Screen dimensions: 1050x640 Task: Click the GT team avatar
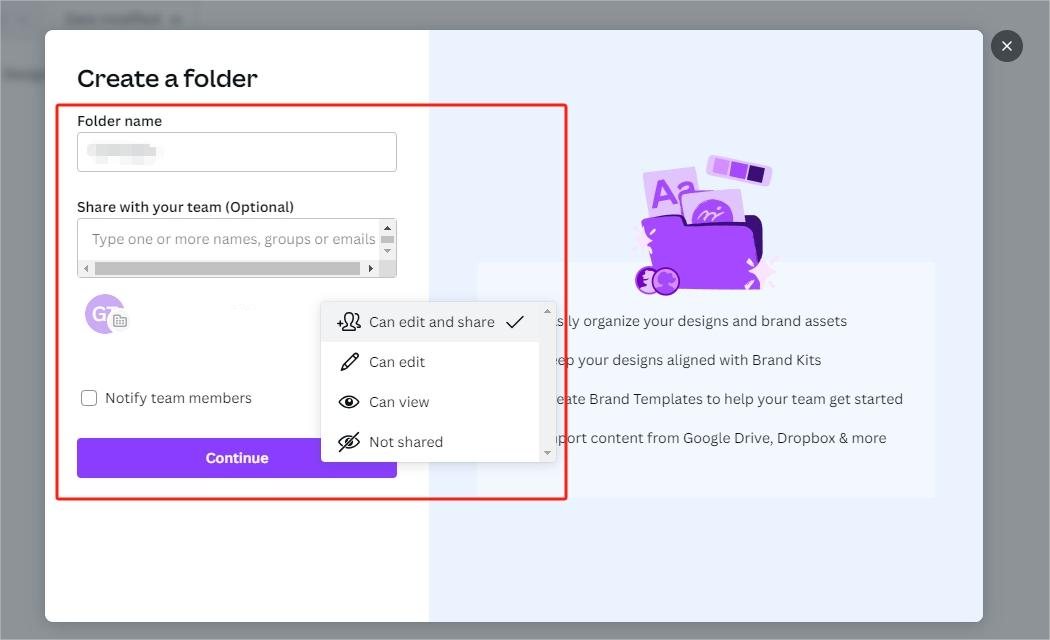coord(104,314)
